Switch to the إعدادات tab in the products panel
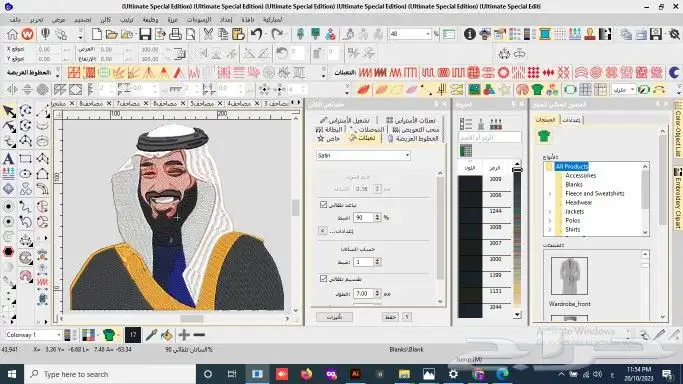 (571, 120)
